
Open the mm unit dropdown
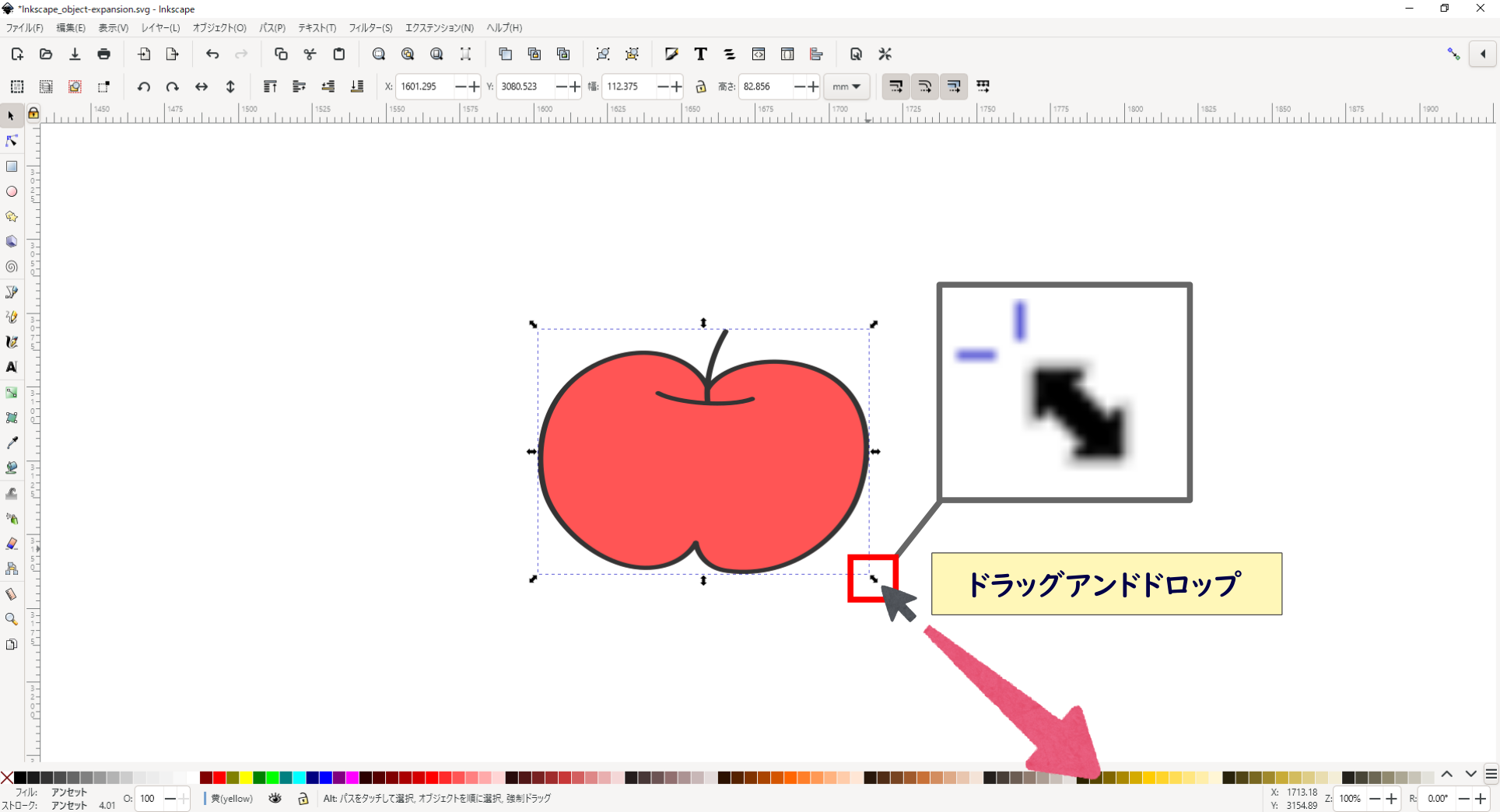tap(846, 86)
